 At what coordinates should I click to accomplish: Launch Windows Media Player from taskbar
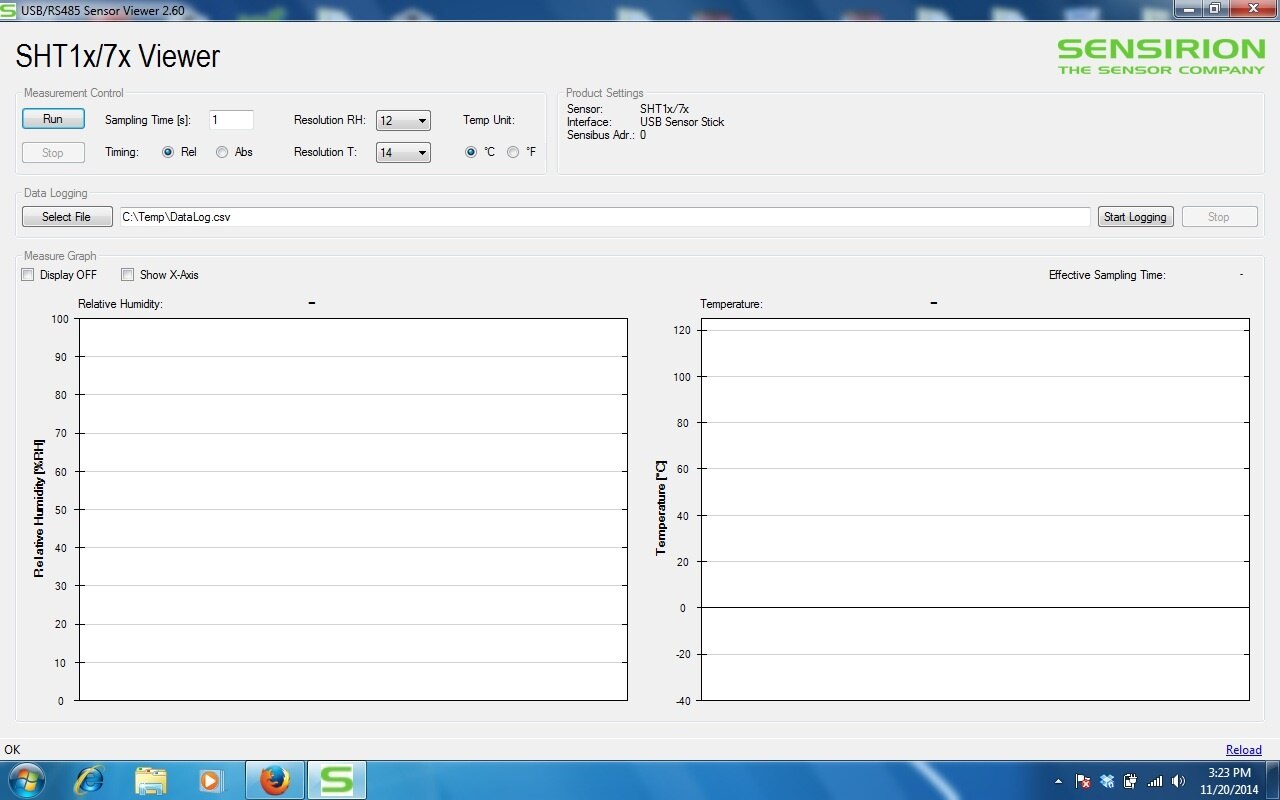pos(211,780)
